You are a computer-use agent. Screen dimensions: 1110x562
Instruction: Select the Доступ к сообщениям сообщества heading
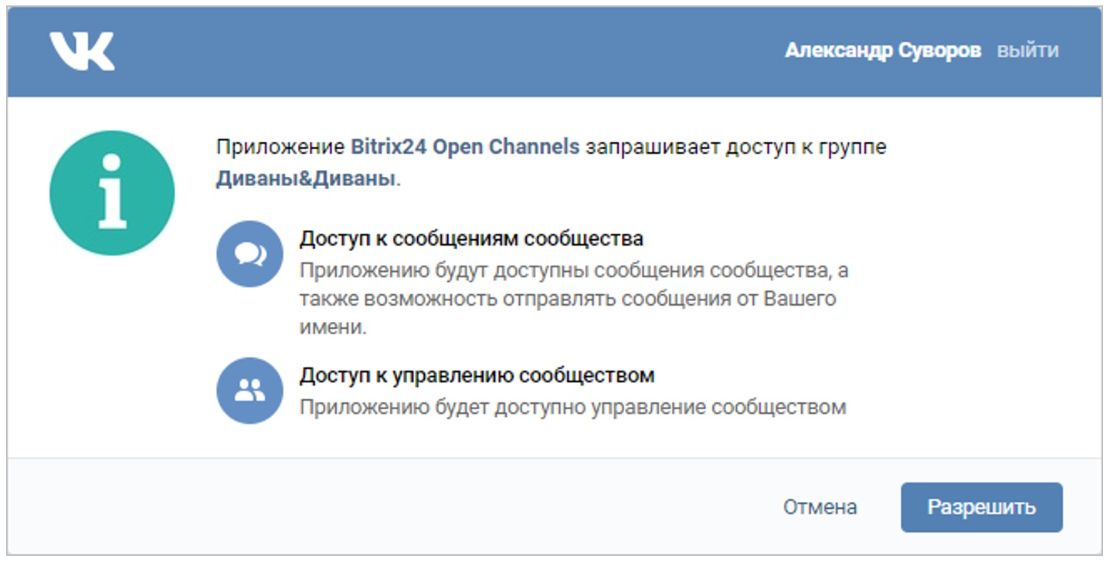point(471,239)
